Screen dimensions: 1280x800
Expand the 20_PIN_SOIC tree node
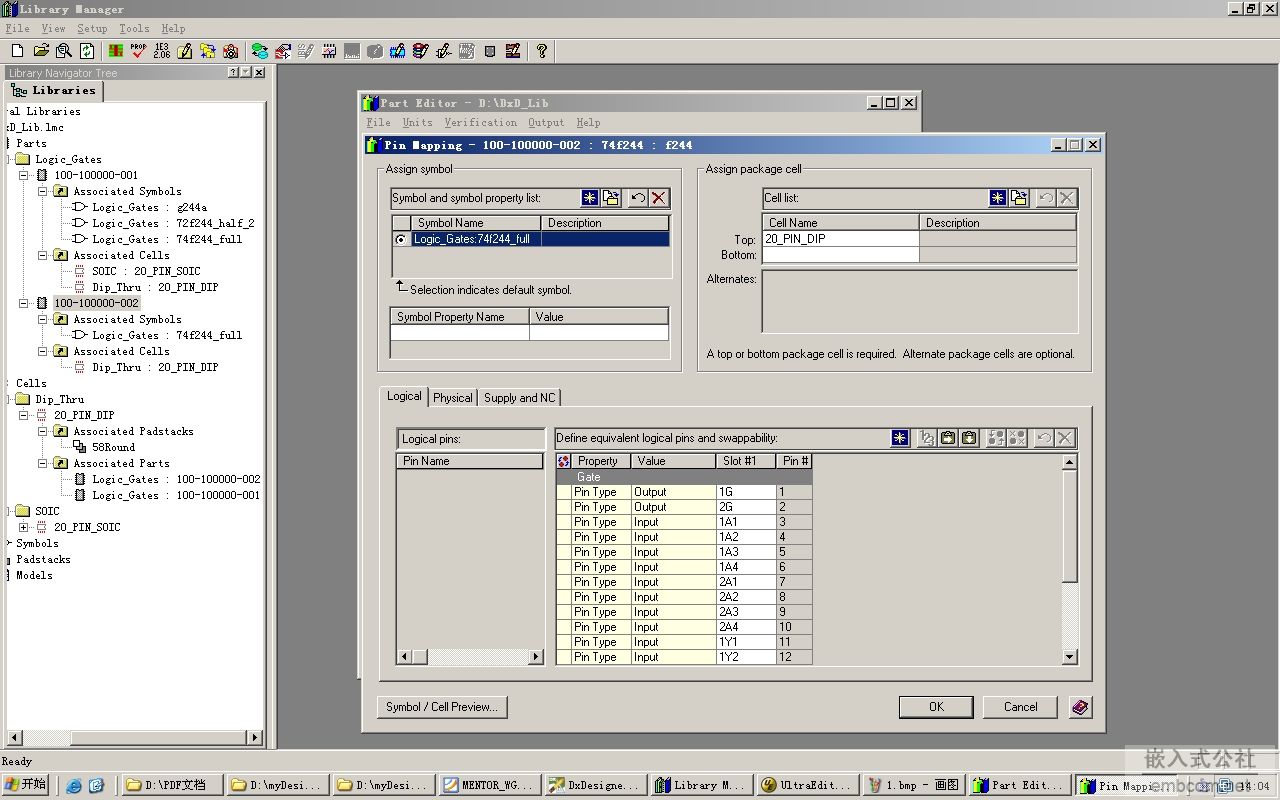pos(24,527)
